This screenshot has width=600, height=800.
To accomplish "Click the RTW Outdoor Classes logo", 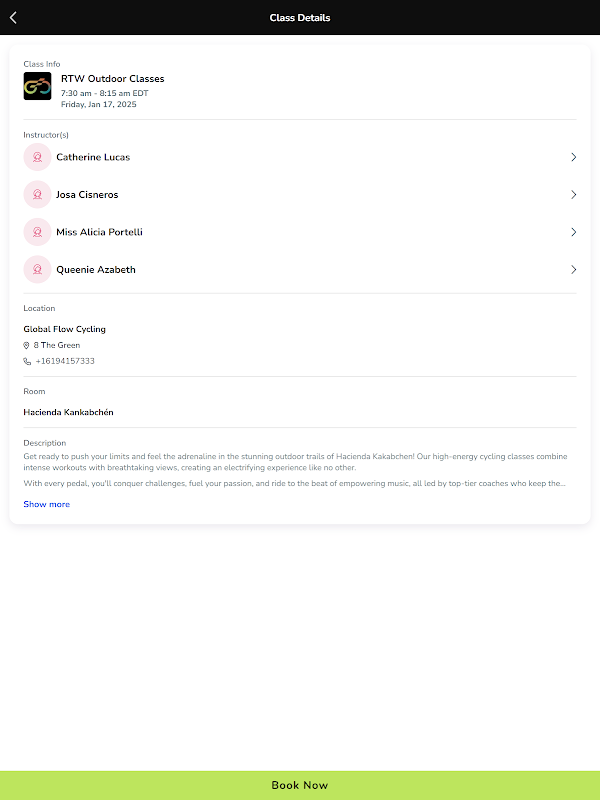I will 37,86.
